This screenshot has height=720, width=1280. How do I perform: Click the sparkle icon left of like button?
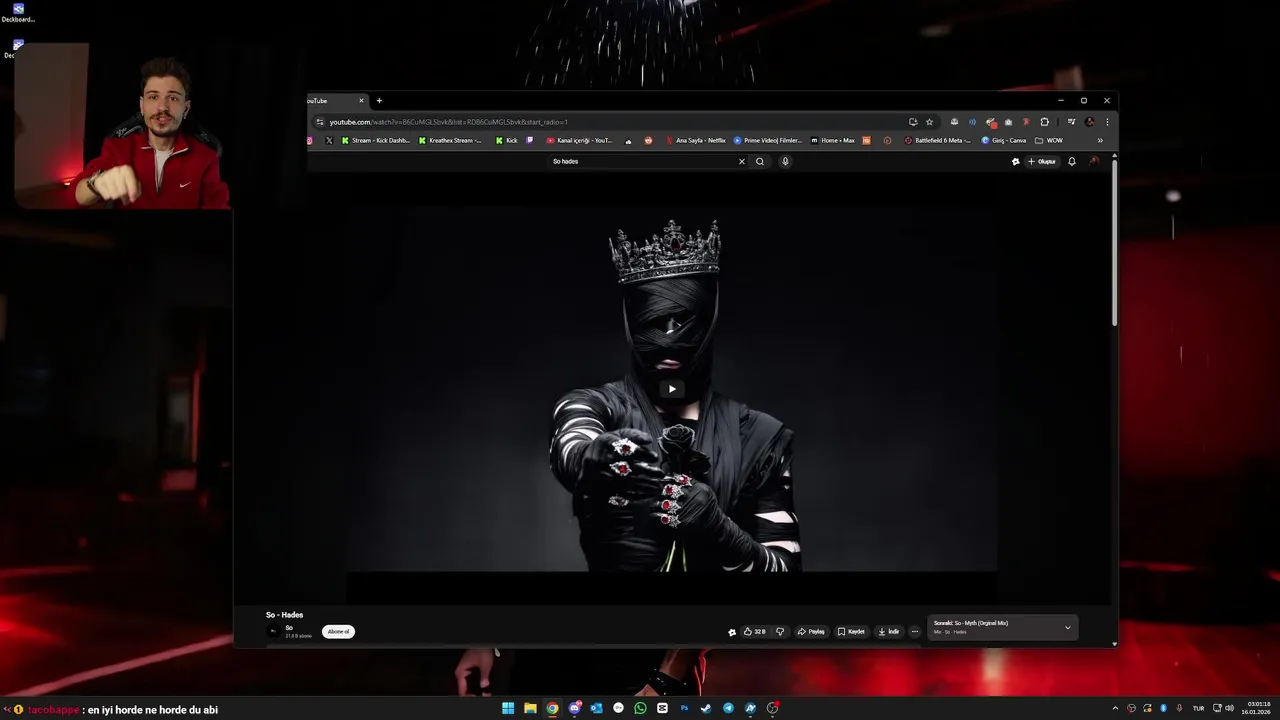[x=732, y=632]
